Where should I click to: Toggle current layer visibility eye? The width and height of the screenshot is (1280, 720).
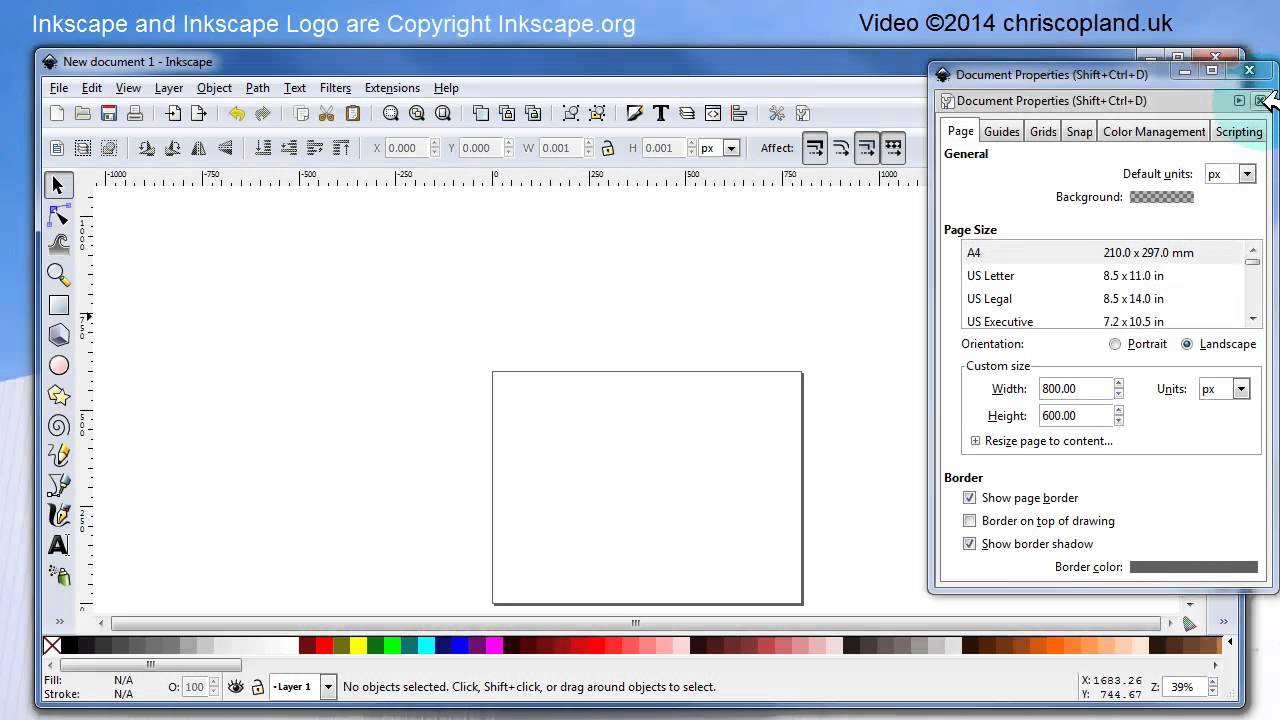click(235, 687)
